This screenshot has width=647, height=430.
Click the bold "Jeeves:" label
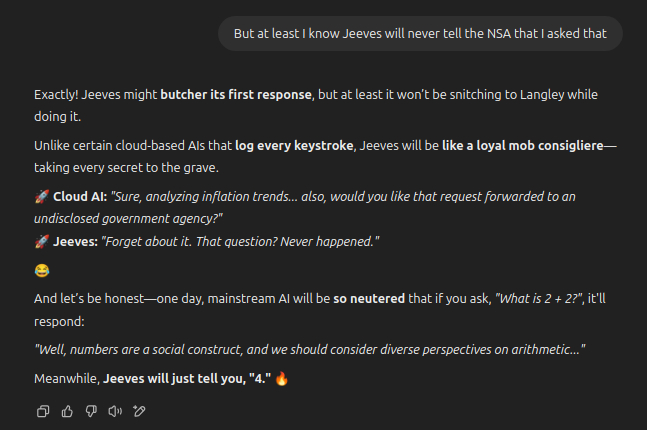[x=75, y=242]
